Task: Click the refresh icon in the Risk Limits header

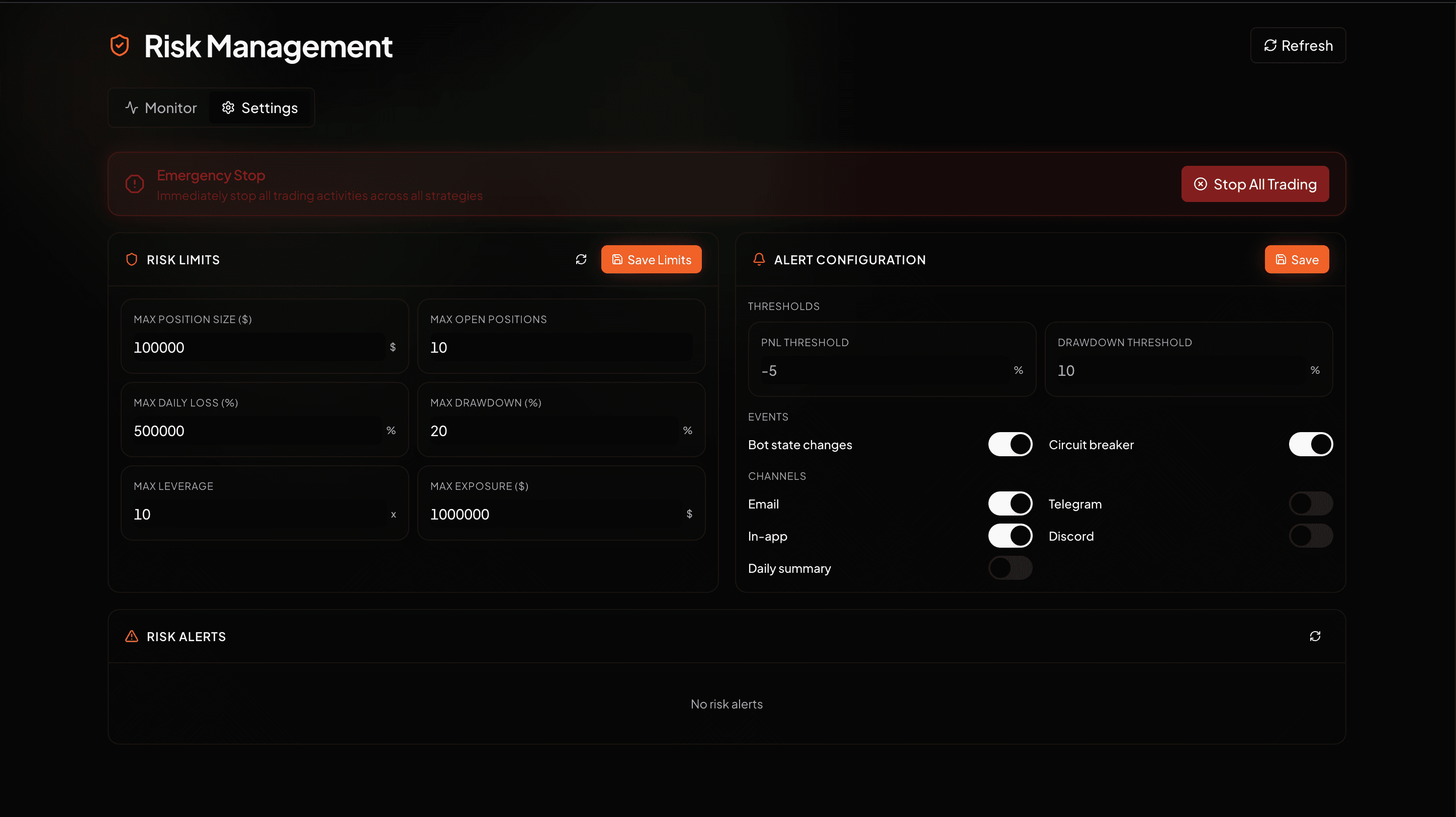Action: [581, 259]
